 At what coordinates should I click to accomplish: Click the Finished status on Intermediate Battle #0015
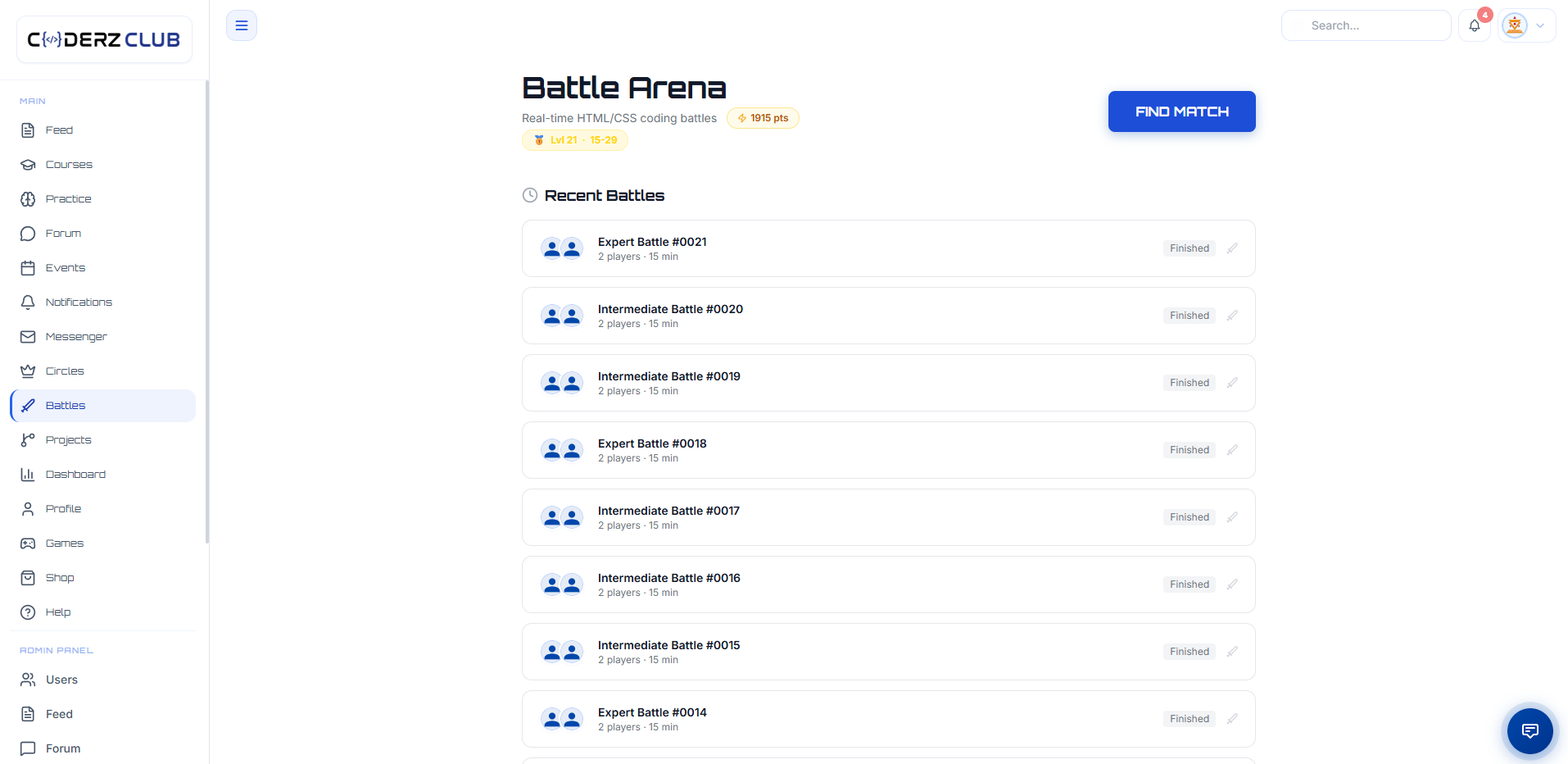pyautogui.click(x=1189, y=652)
